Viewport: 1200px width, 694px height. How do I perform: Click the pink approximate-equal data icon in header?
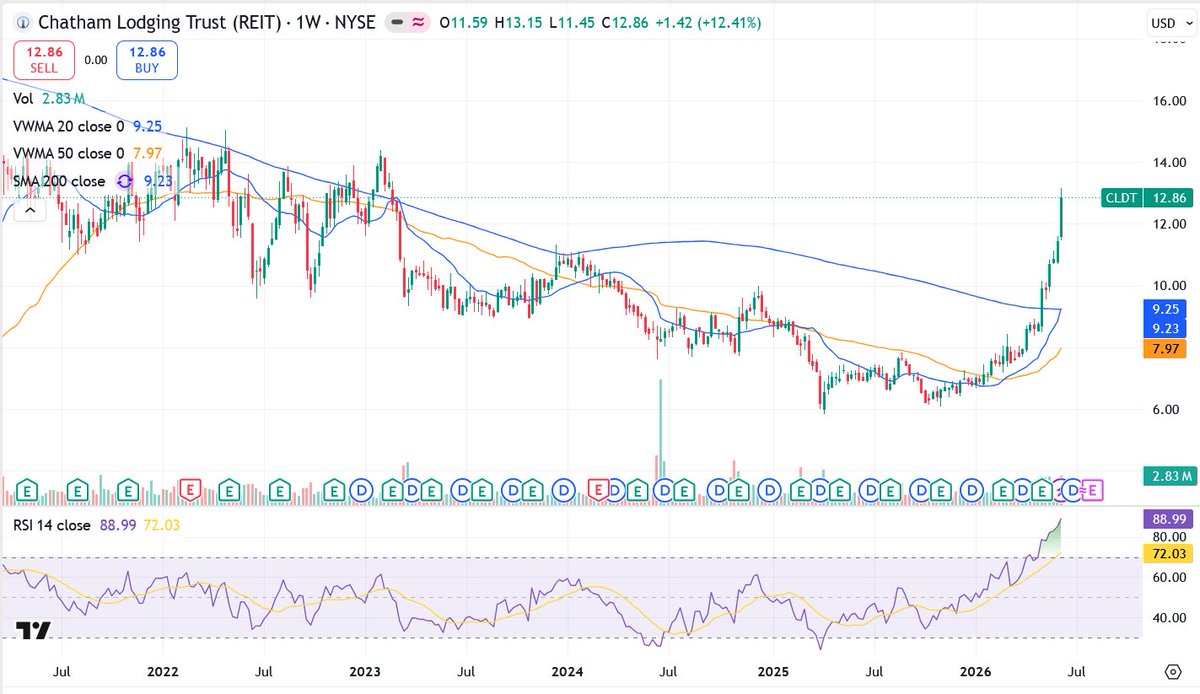pyautogui.click(x=419, y=21)
